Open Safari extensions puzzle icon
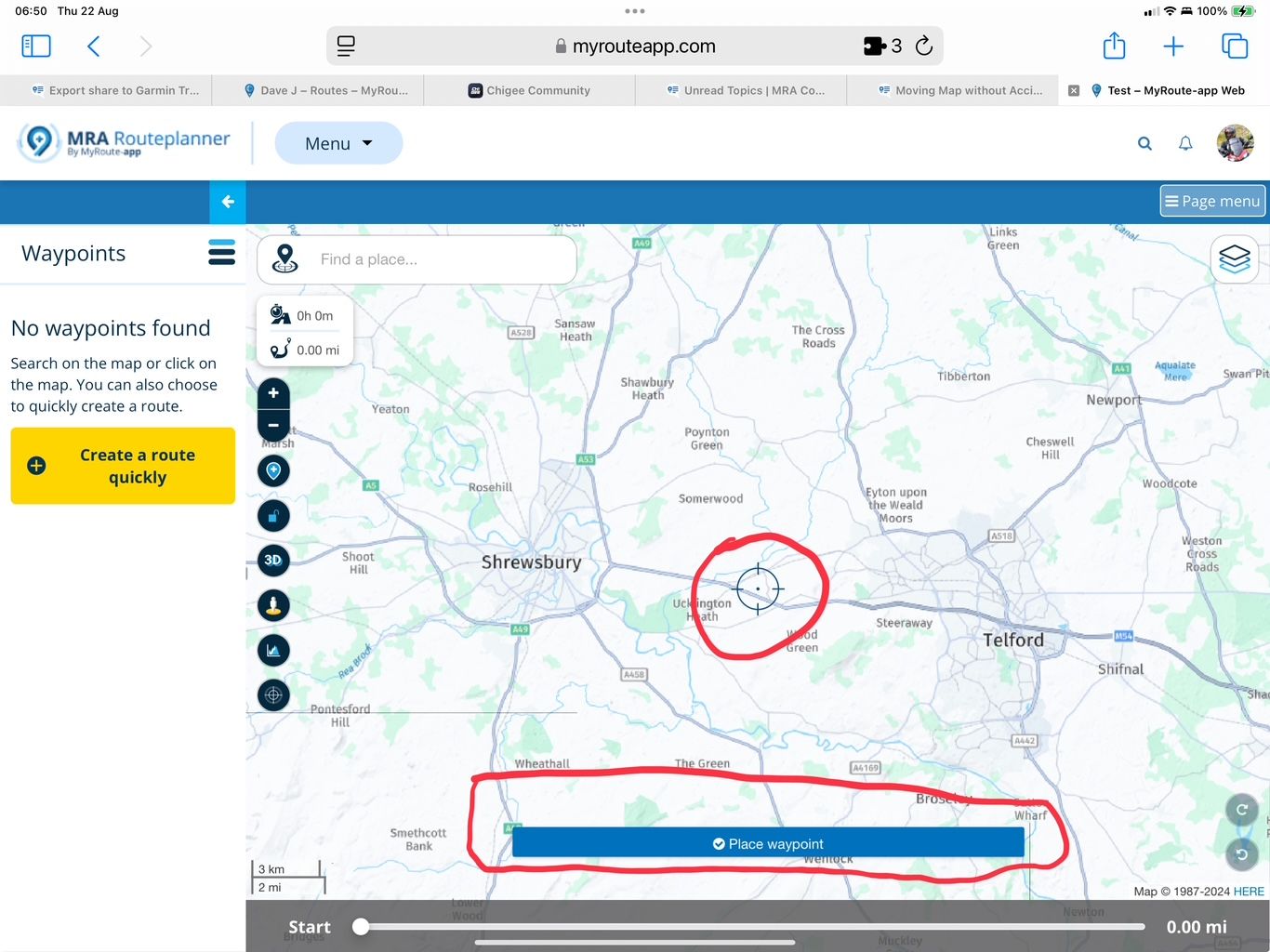The width and height of the screenshot is (1270, 952). [874, 46]
